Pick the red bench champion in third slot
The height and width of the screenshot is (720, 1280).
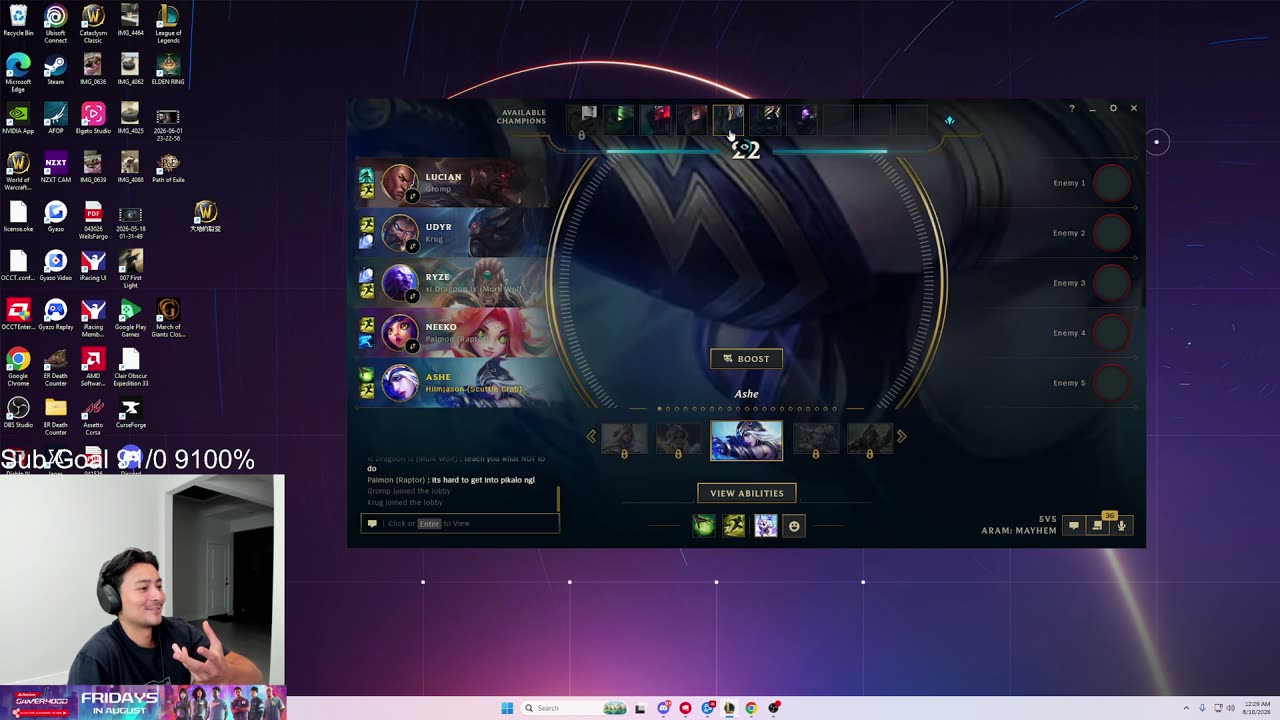coord(655,120)
